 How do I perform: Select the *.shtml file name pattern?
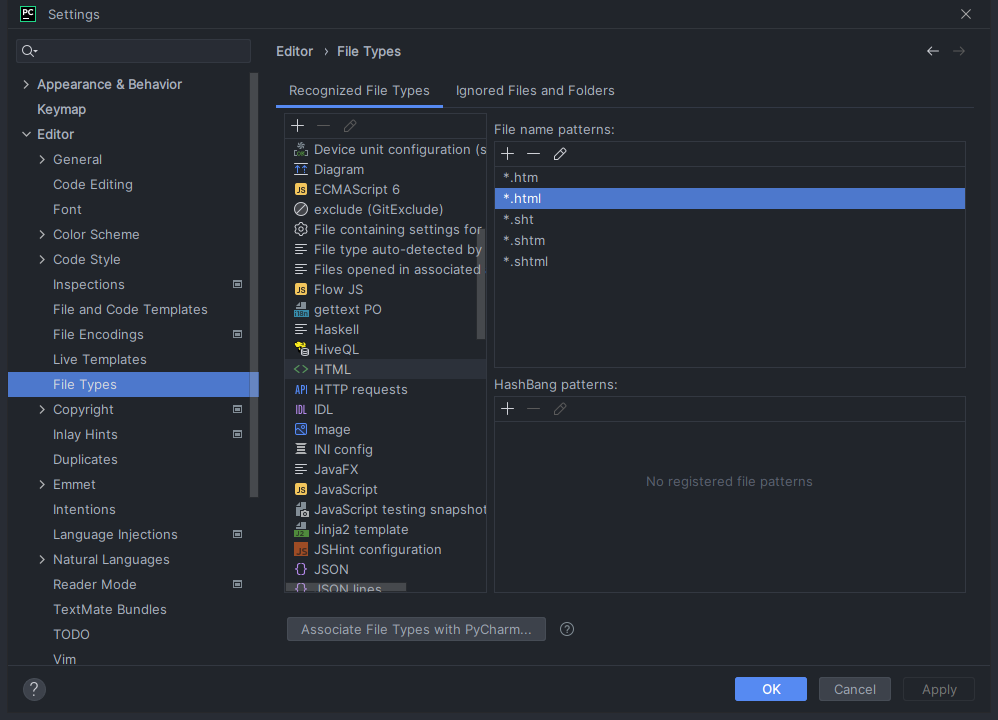click(x=526, y=261)
